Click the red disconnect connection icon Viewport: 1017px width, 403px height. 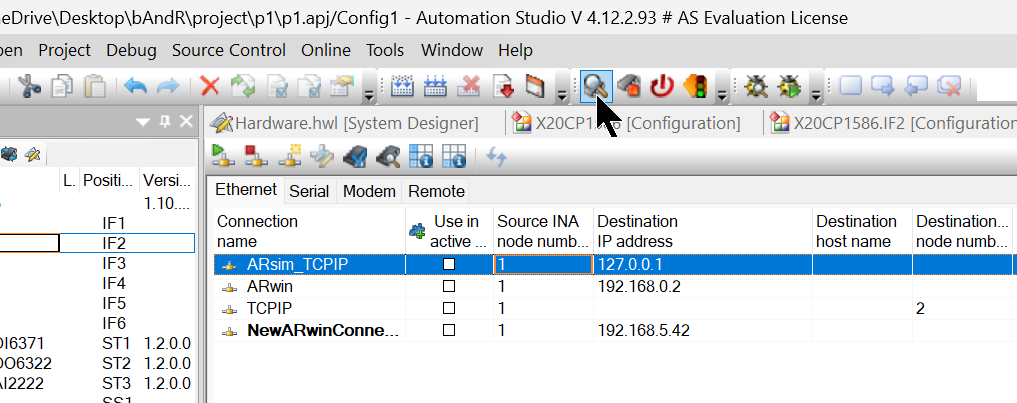click(x=256, y=156)
